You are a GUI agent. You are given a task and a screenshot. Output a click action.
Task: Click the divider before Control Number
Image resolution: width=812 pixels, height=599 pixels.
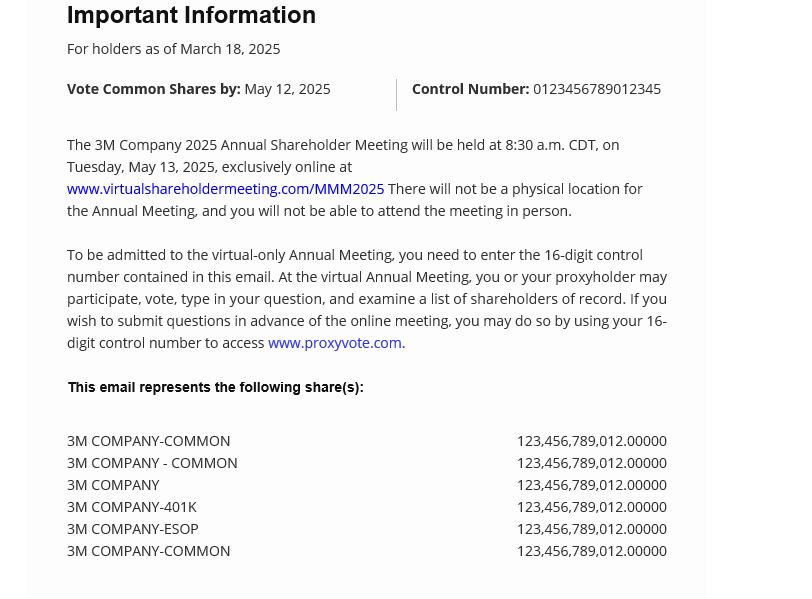coord(397,94)
